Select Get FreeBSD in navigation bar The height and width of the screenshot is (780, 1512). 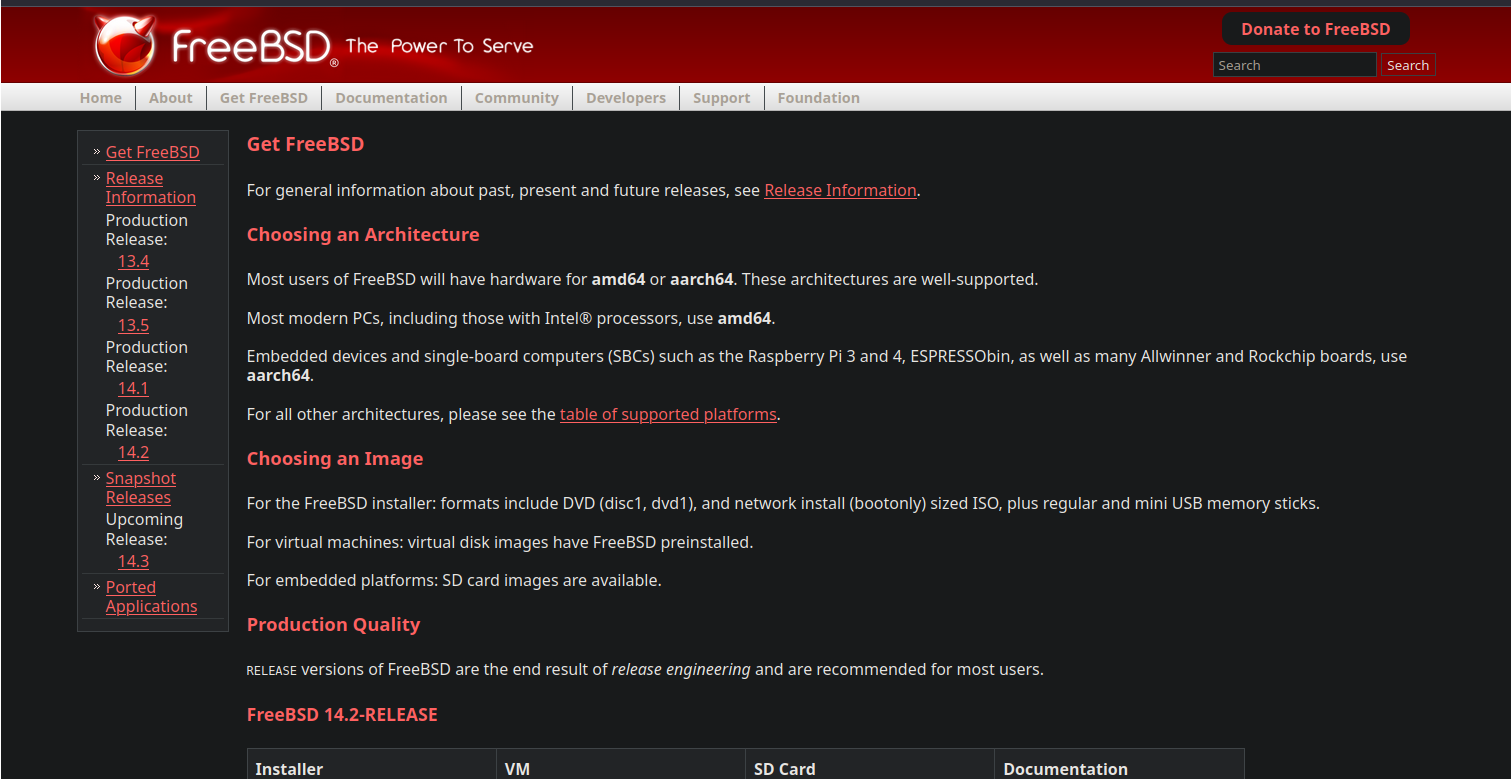tap(264, 98)
